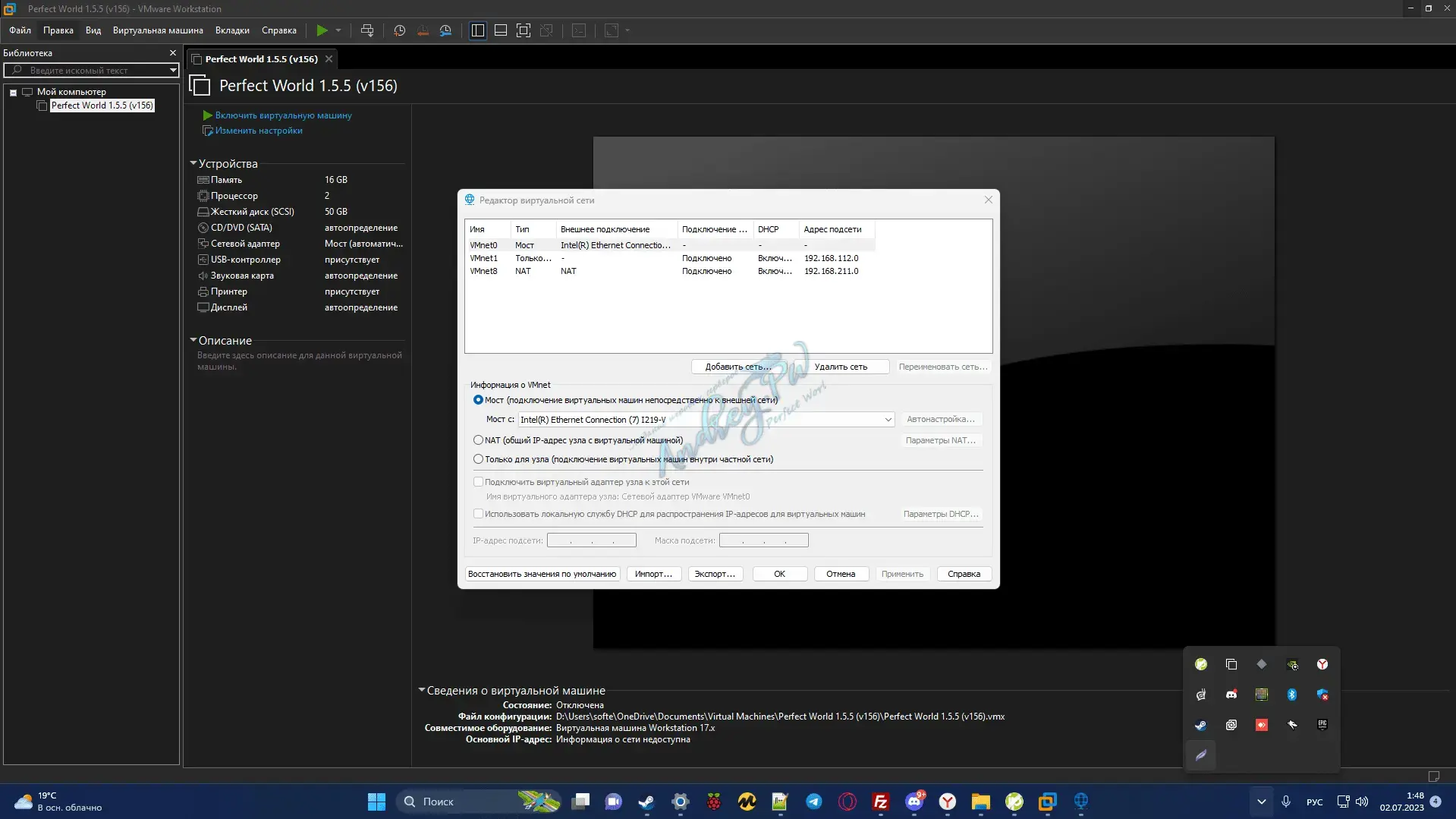Open the Справка menu
The image size is (1456, 819).
point(279,30)
